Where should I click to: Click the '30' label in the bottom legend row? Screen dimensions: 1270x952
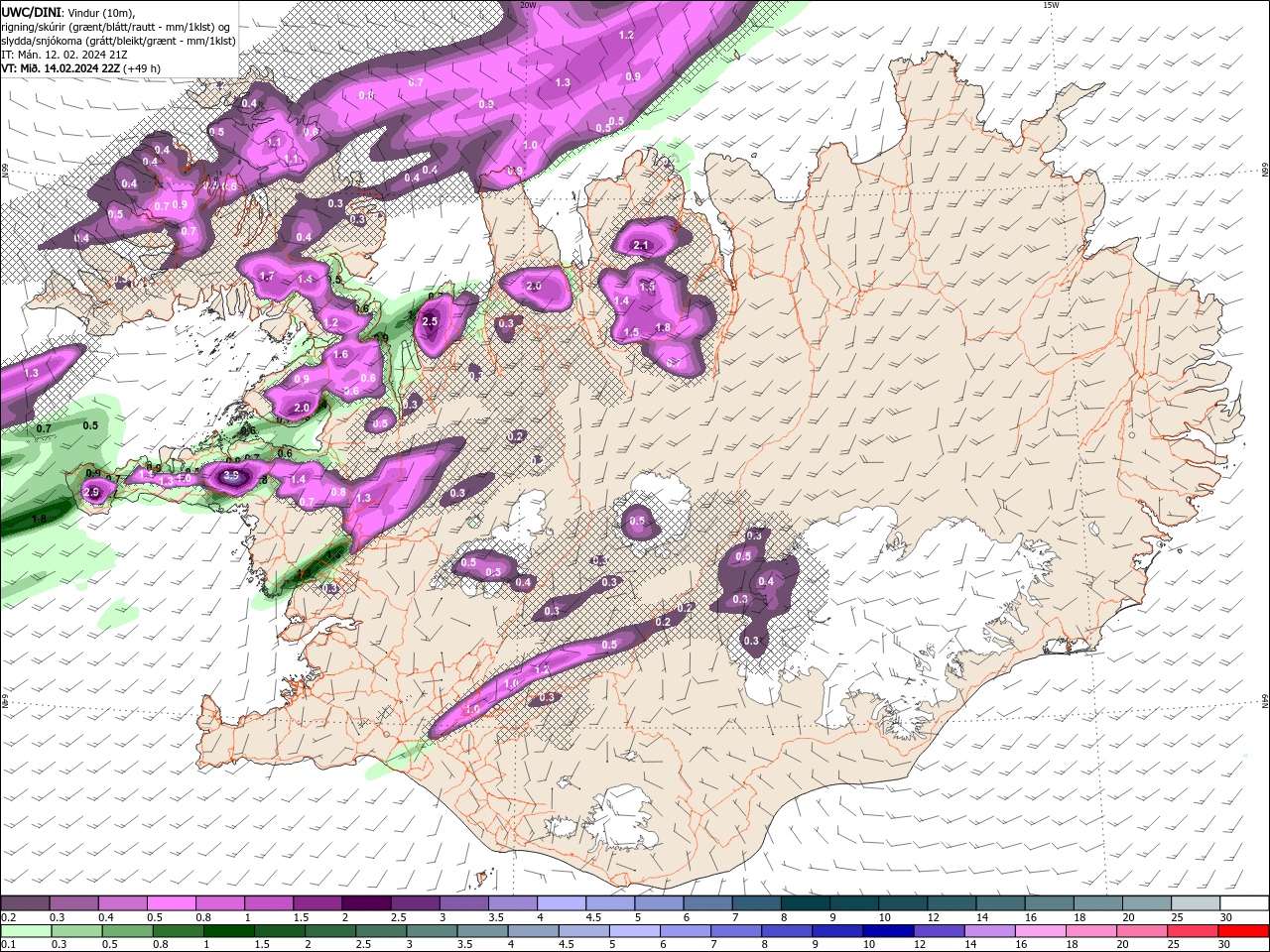pos(1226,945)
